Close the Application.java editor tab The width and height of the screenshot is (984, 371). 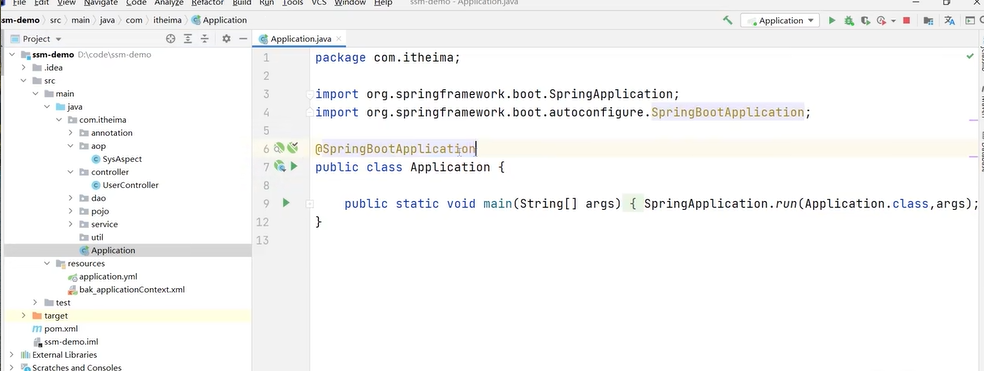click(x=339, y=39)
